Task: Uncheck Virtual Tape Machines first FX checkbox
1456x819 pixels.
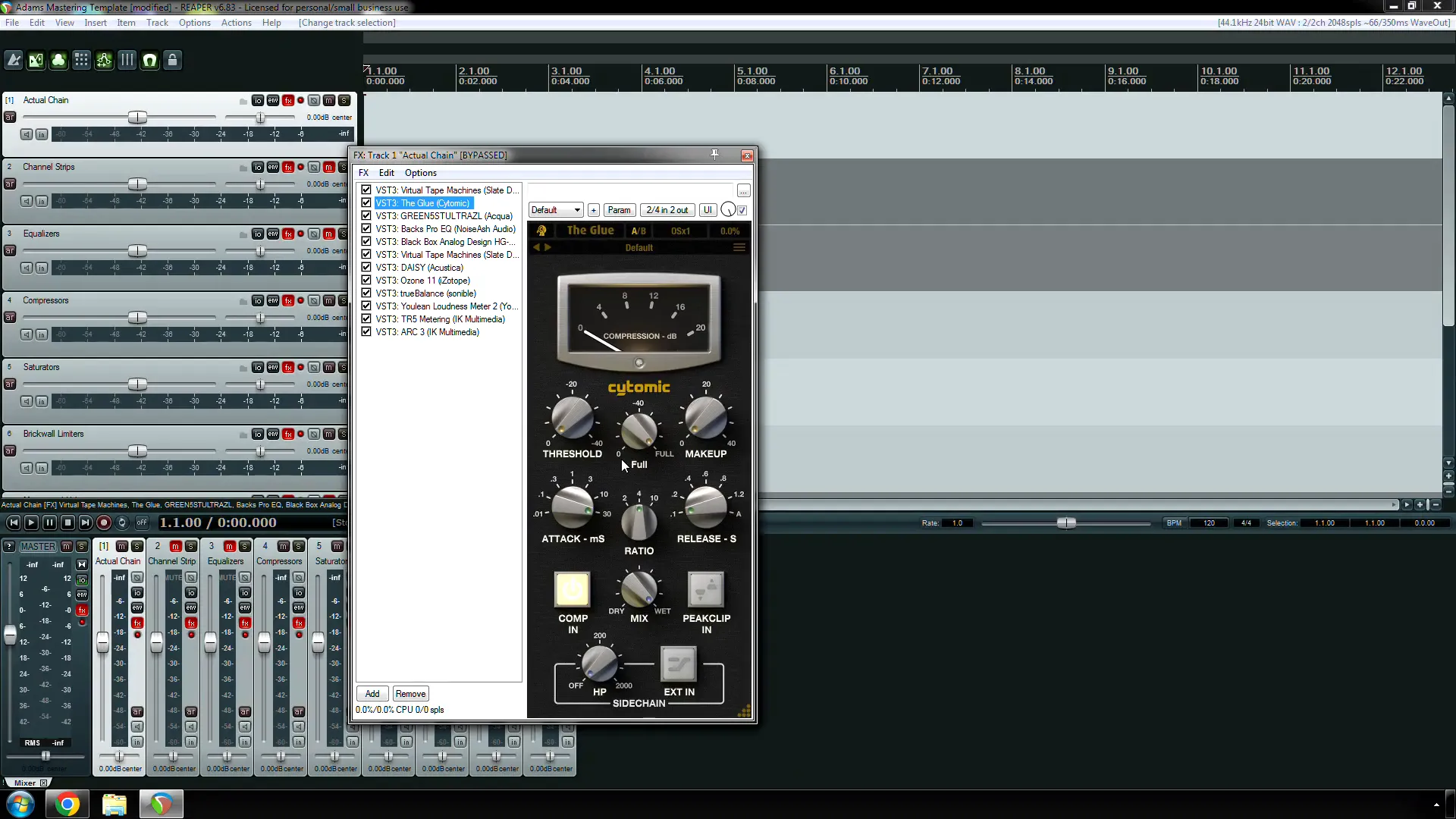Action: tap(366, 190)
